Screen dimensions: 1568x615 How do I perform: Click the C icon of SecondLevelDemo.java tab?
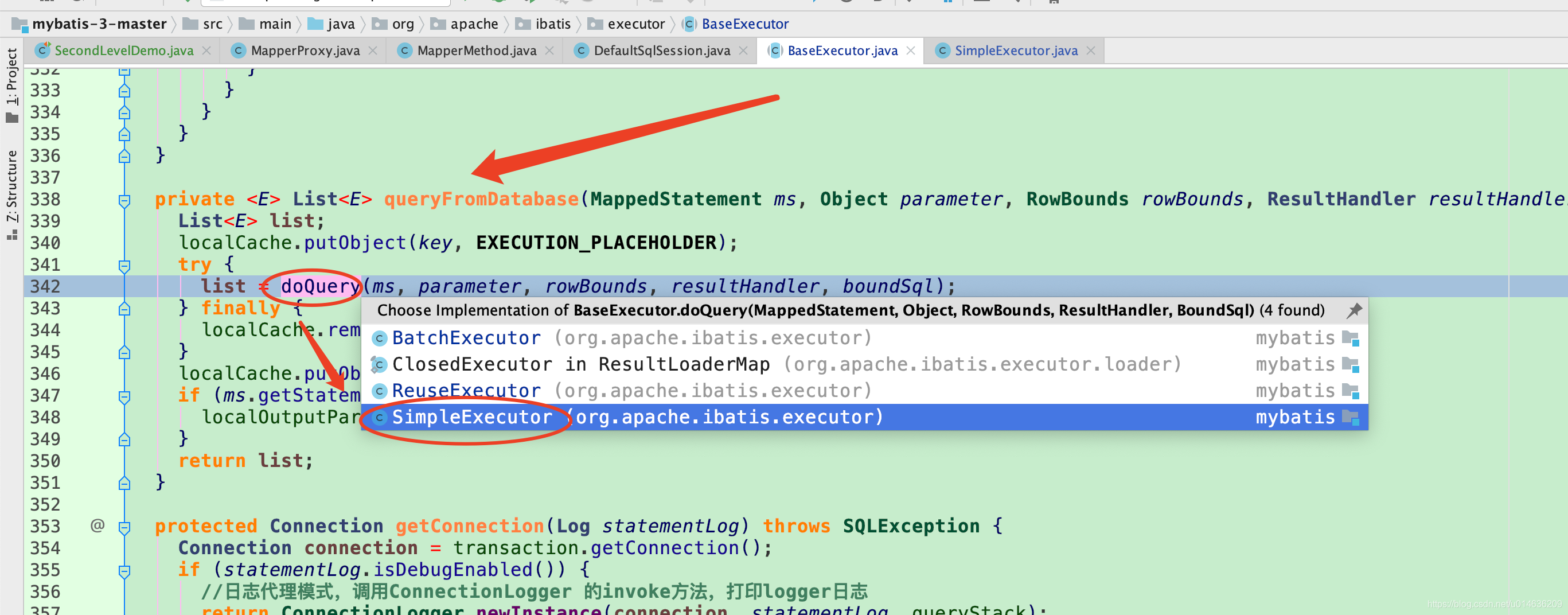click(x=42, y=50)
